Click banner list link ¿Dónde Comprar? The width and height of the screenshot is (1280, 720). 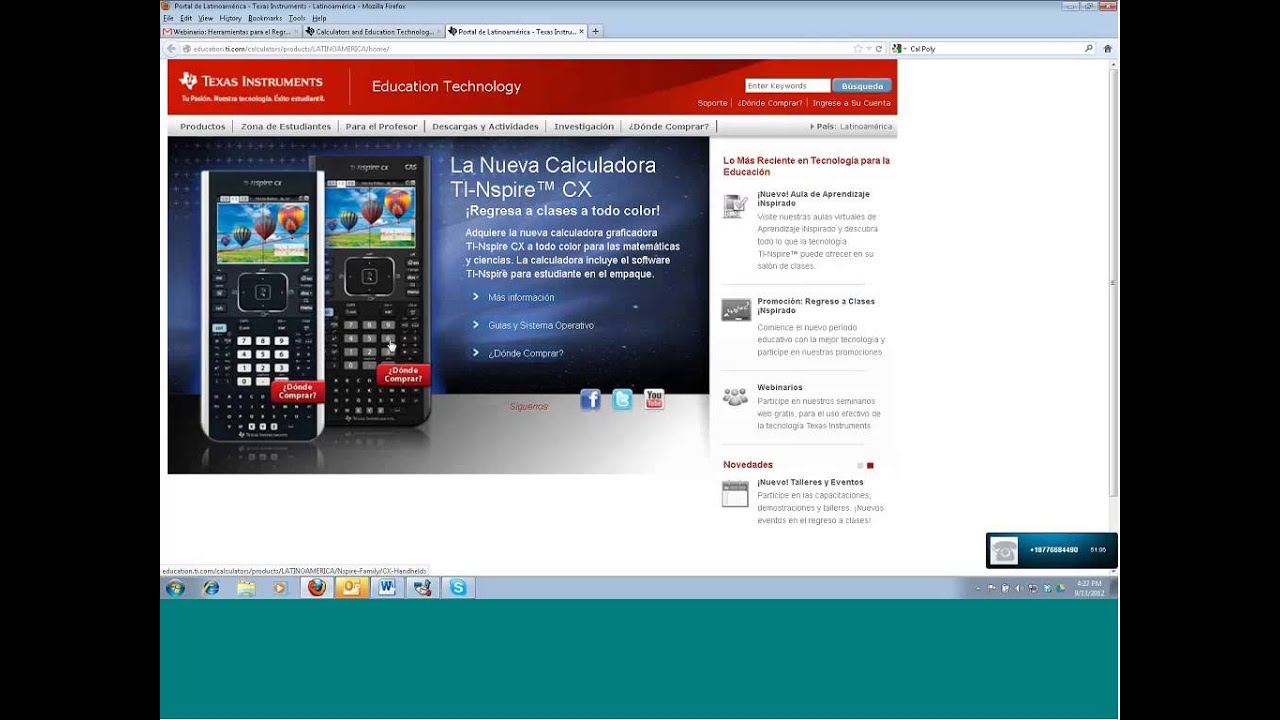526,354
